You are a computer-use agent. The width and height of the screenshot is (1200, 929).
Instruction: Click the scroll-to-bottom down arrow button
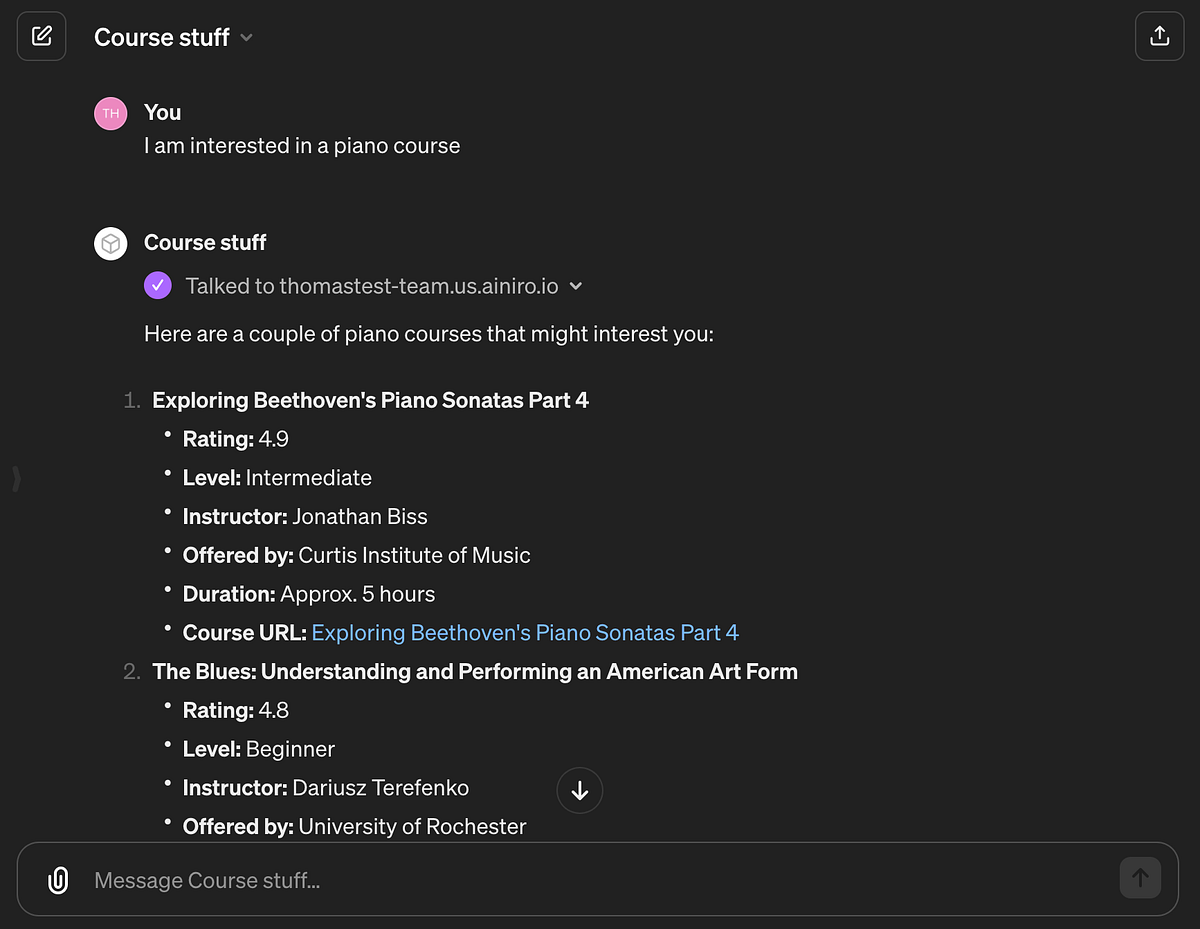(580, 791)
